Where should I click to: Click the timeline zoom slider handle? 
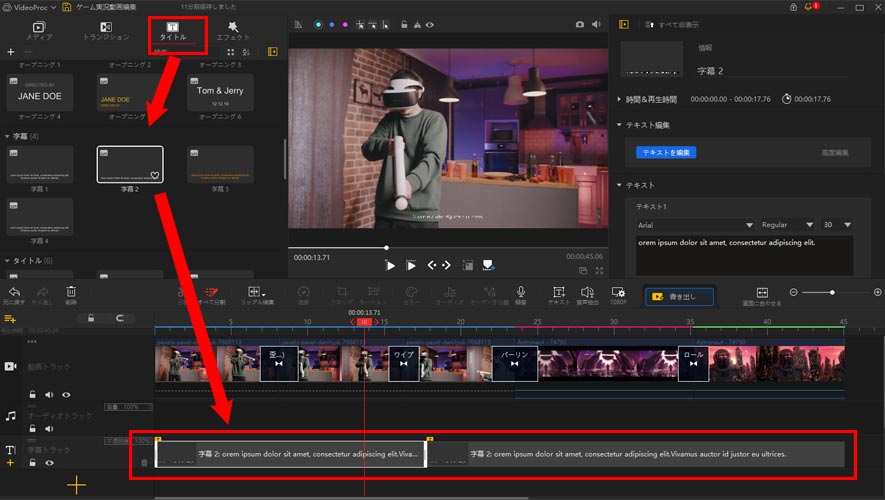(x=832, y=292)
